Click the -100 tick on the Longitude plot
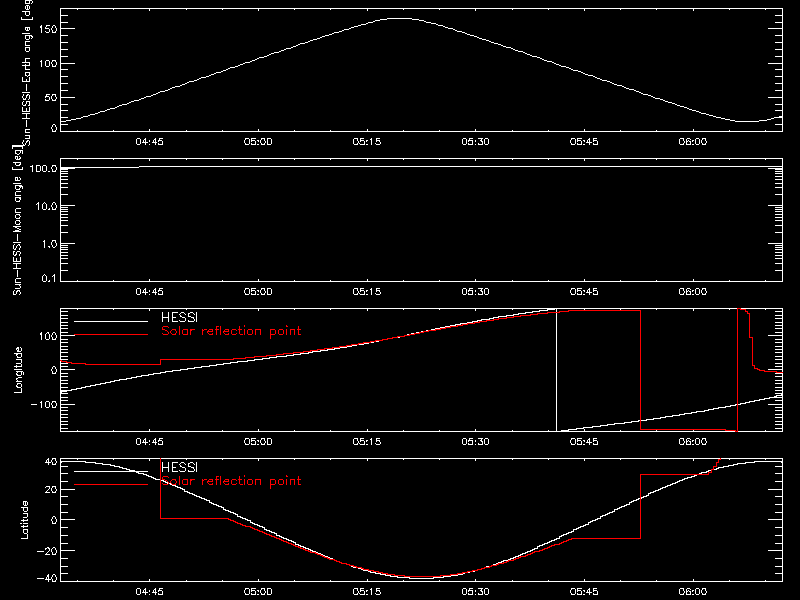The image size is (800, 600). coord(44,404)
